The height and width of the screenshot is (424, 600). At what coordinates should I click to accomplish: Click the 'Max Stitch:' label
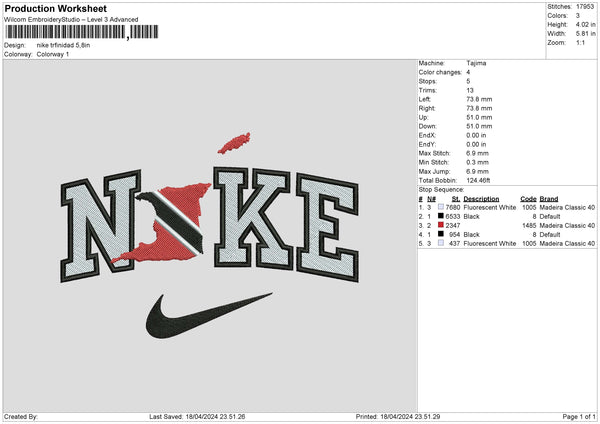[434, 153]
